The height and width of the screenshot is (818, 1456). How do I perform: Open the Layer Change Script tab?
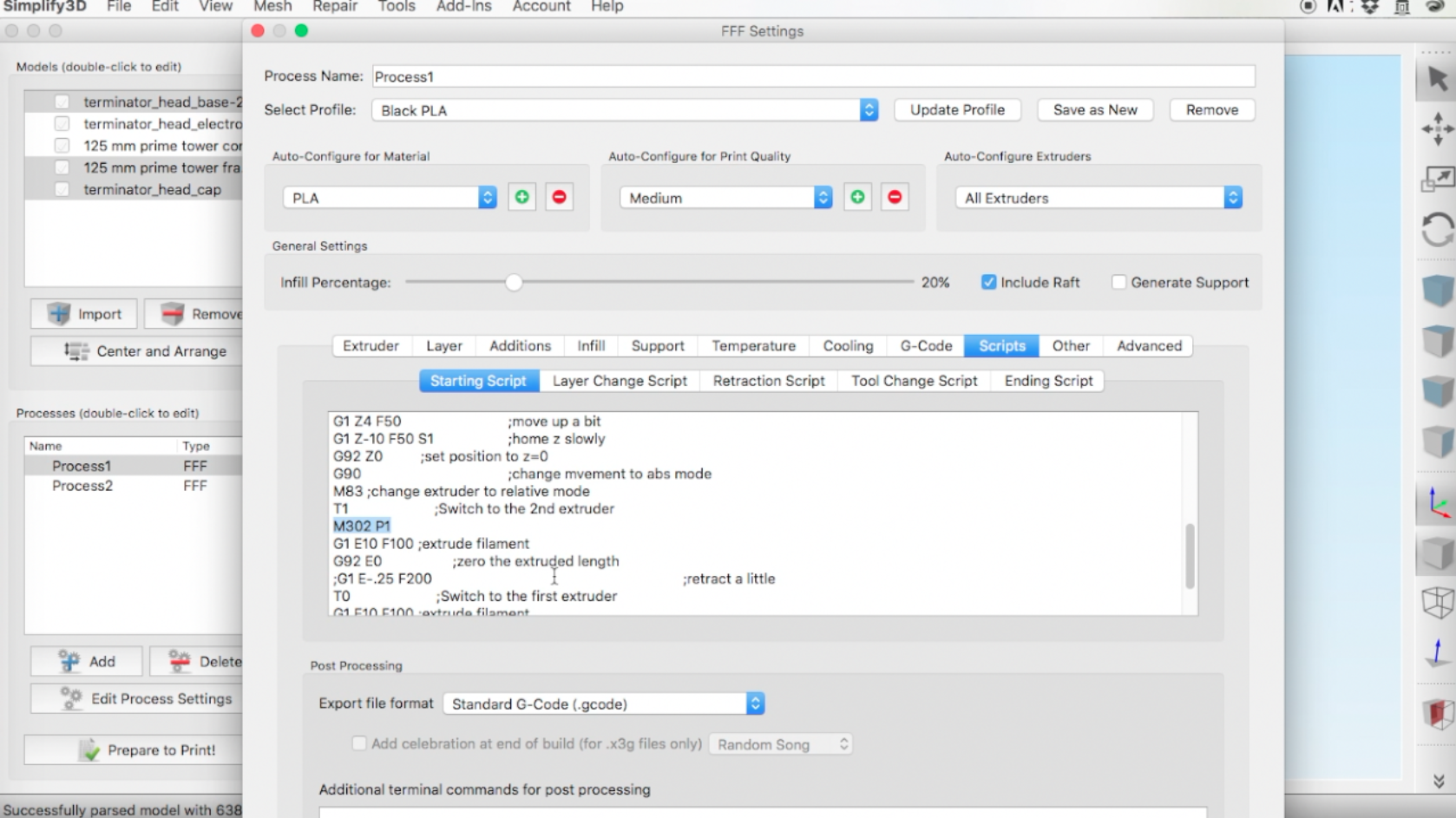click(620, 381)
